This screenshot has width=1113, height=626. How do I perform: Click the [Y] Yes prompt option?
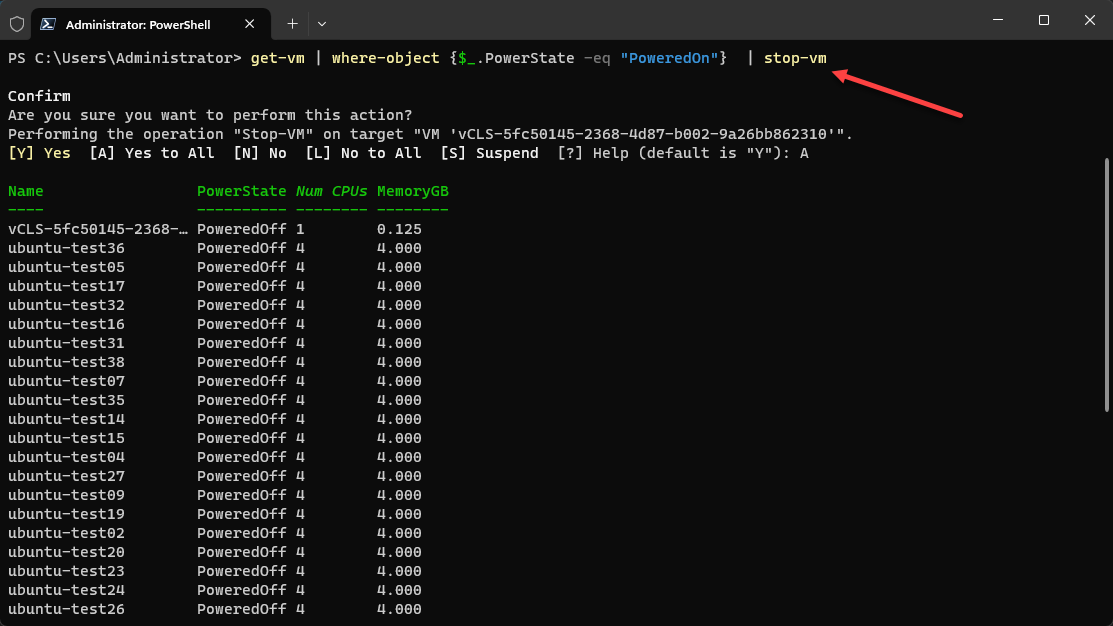pyautogui.click(x=39, y=153)
